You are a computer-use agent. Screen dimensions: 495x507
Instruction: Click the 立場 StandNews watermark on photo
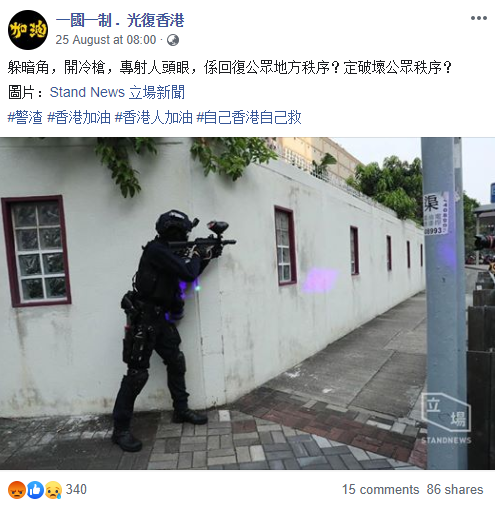click(x=446, y=418)
